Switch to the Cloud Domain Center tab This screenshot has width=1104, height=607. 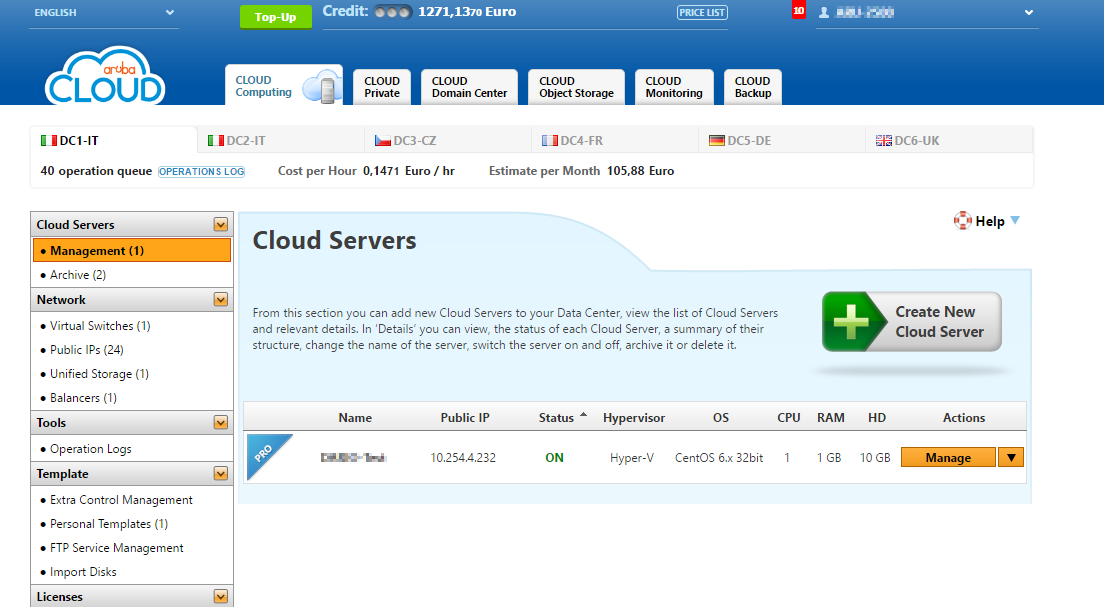click(470, 87)
